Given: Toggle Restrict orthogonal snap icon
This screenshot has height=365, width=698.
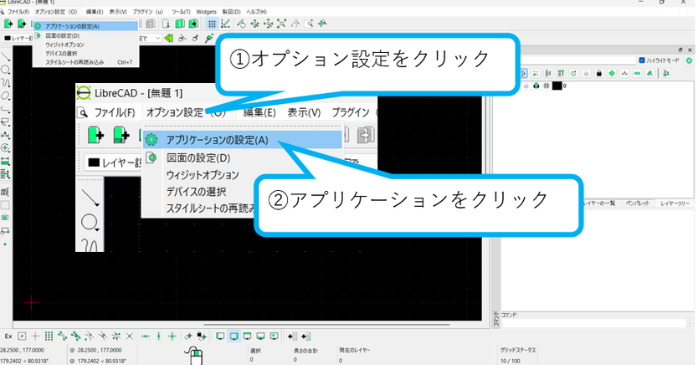Looking at the screenshot, I should [172, 337].
